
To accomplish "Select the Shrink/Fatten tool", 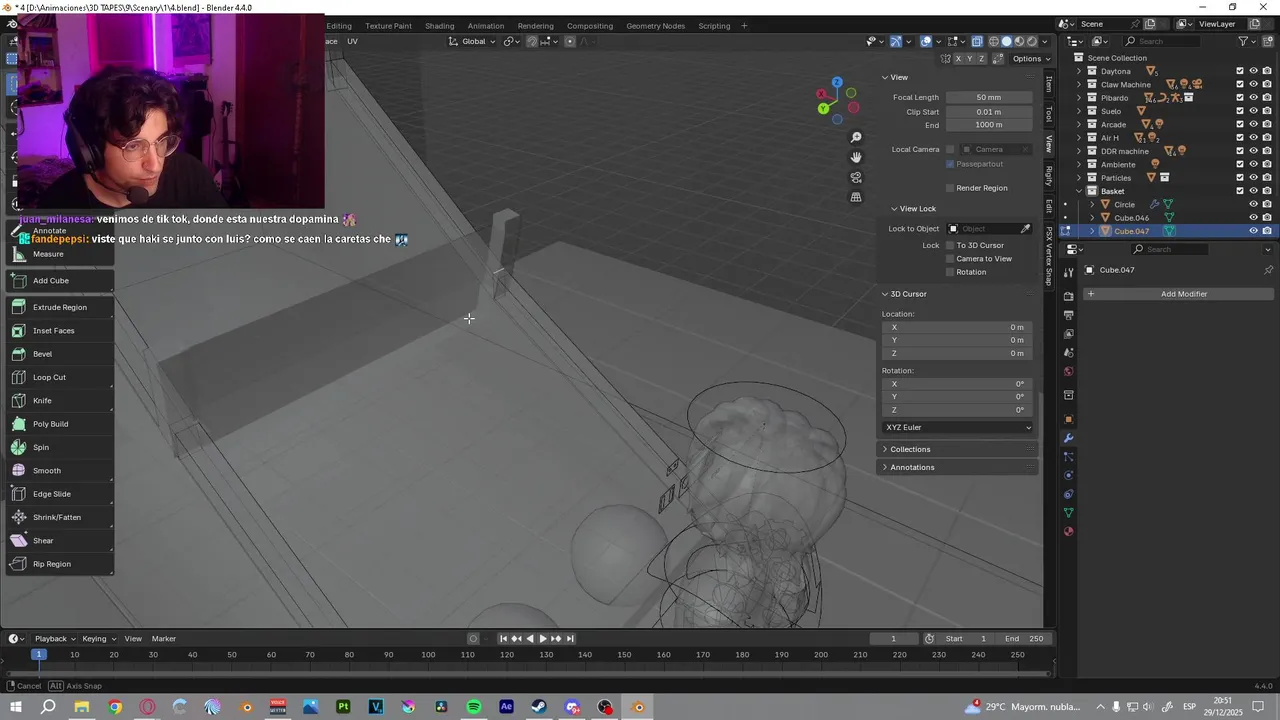I will [59, 517].
